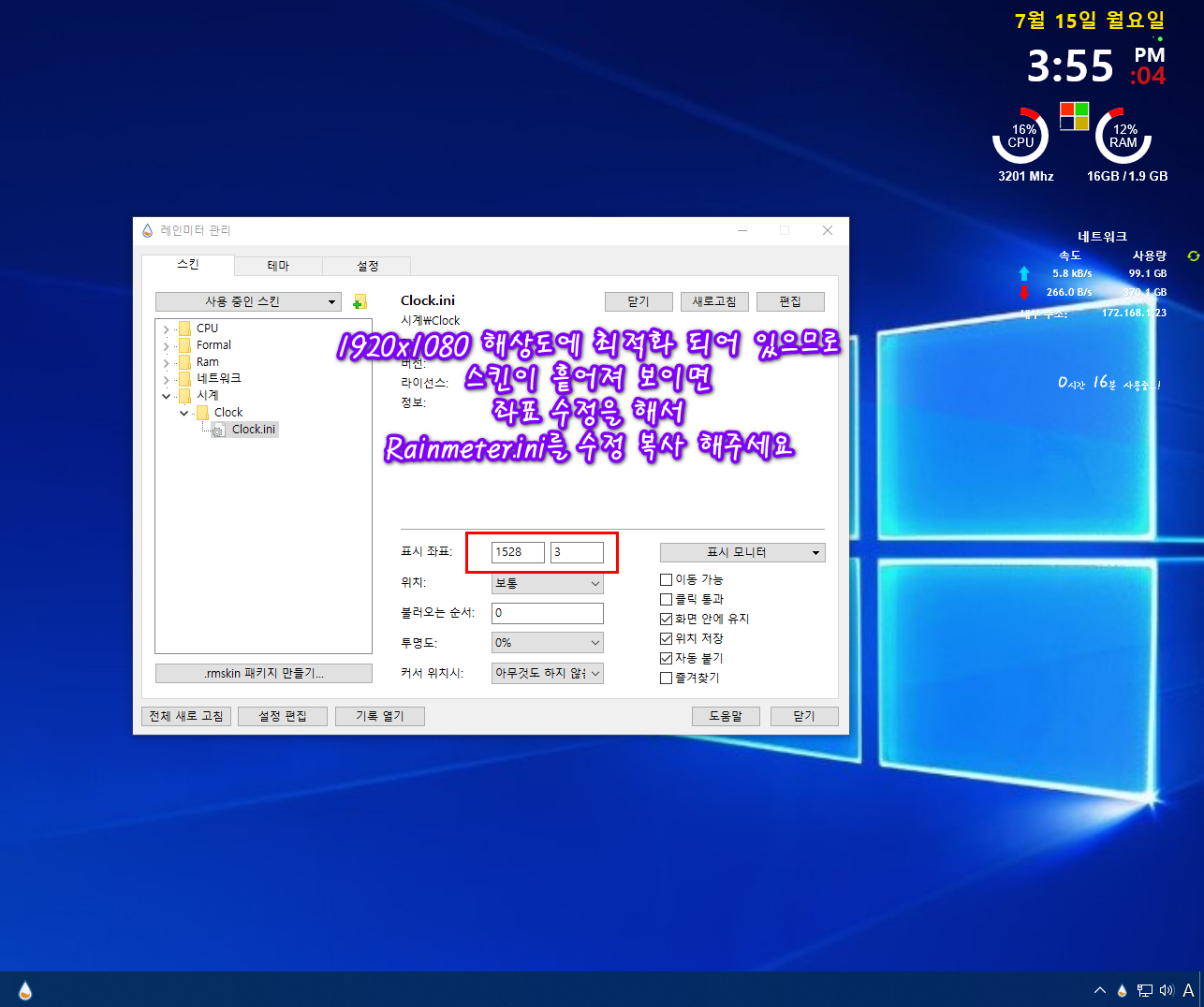
Task: Click the Ram folder icon in tree
Action: [x=184, y=362]
